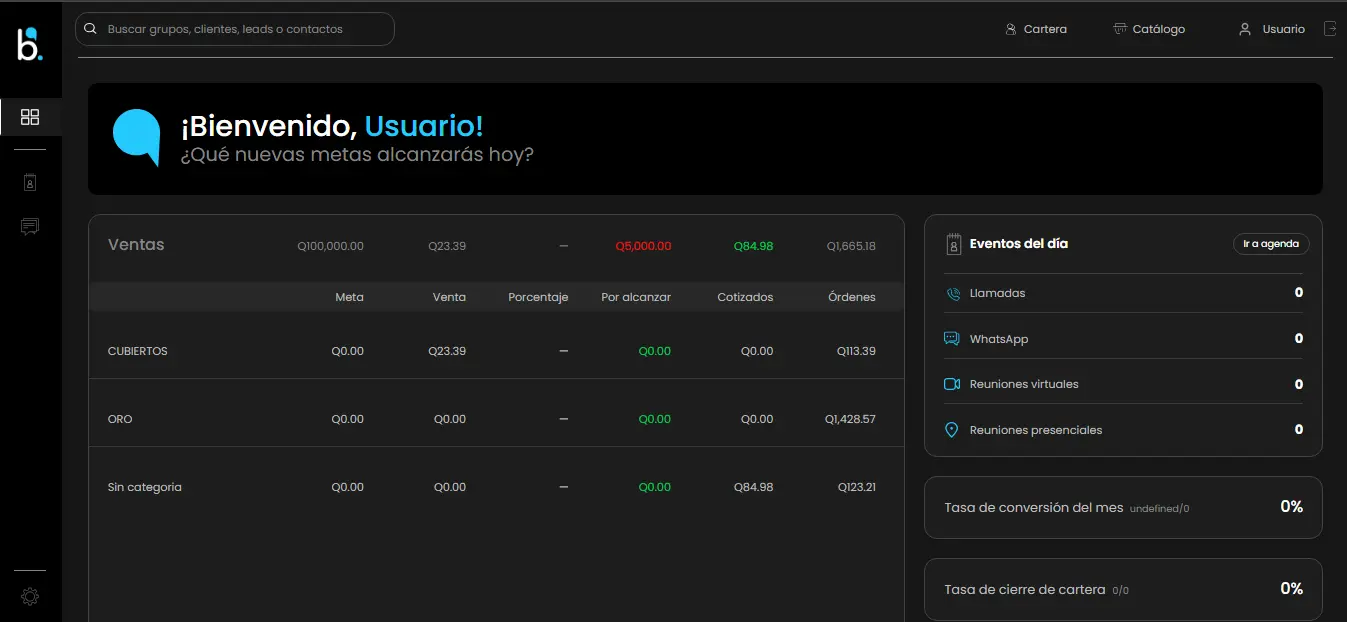Image resolution: width=1347 pixels, height=622 pixels.
Task: Click the Bienvenido, Usuario heading
Action: 332,126
